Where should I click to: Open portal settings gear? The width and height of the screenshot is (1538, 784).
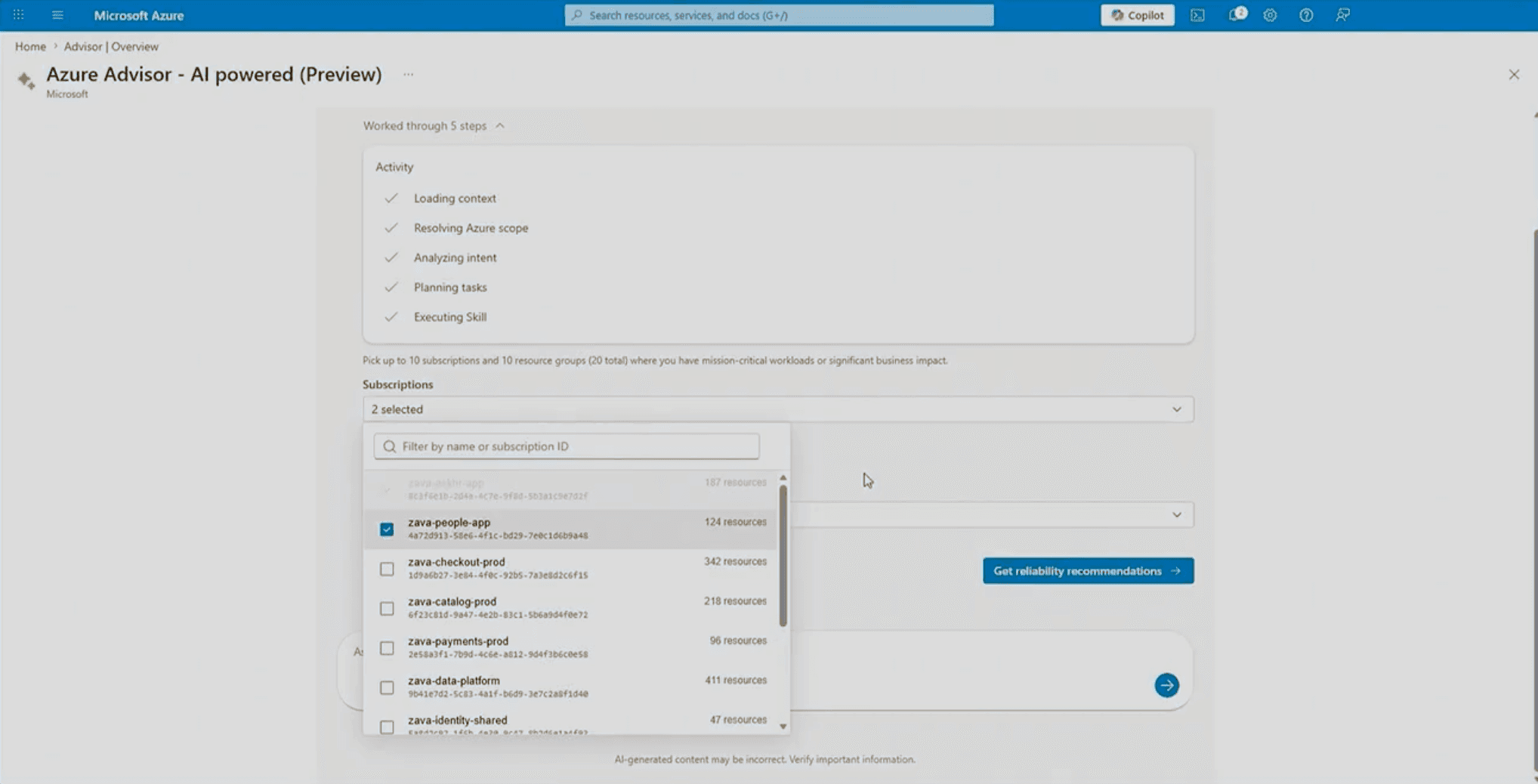(1271, 15)
